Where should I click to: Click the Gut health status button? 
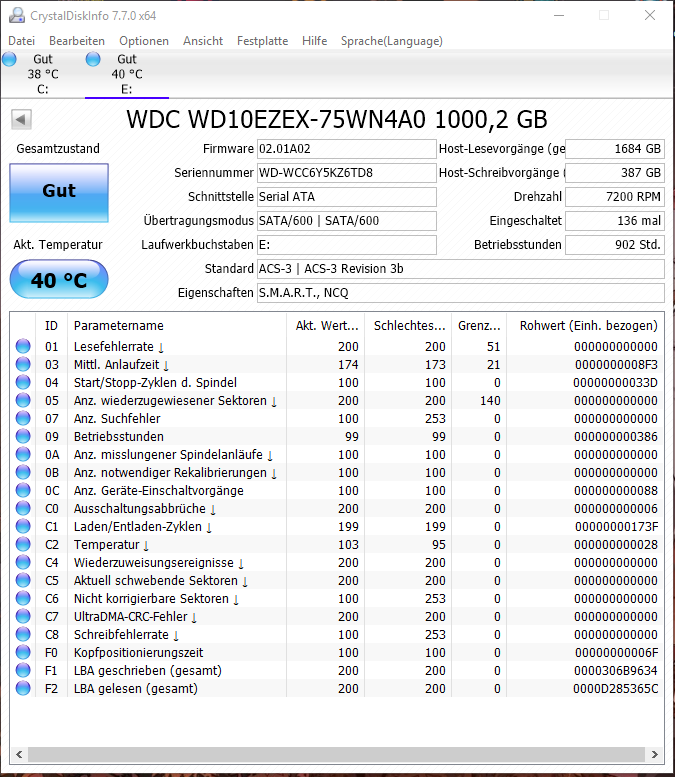click(59, 192)
